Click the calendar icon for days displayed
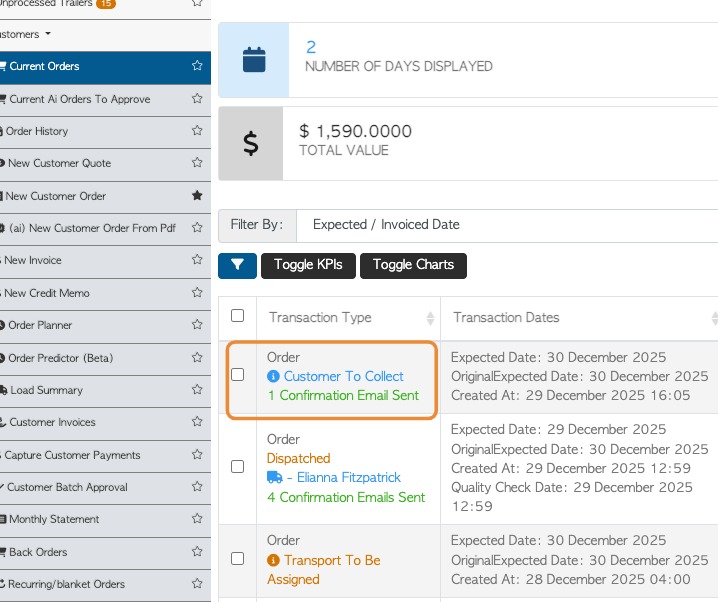This screenshot has width=718, height=602. (254, 59)
